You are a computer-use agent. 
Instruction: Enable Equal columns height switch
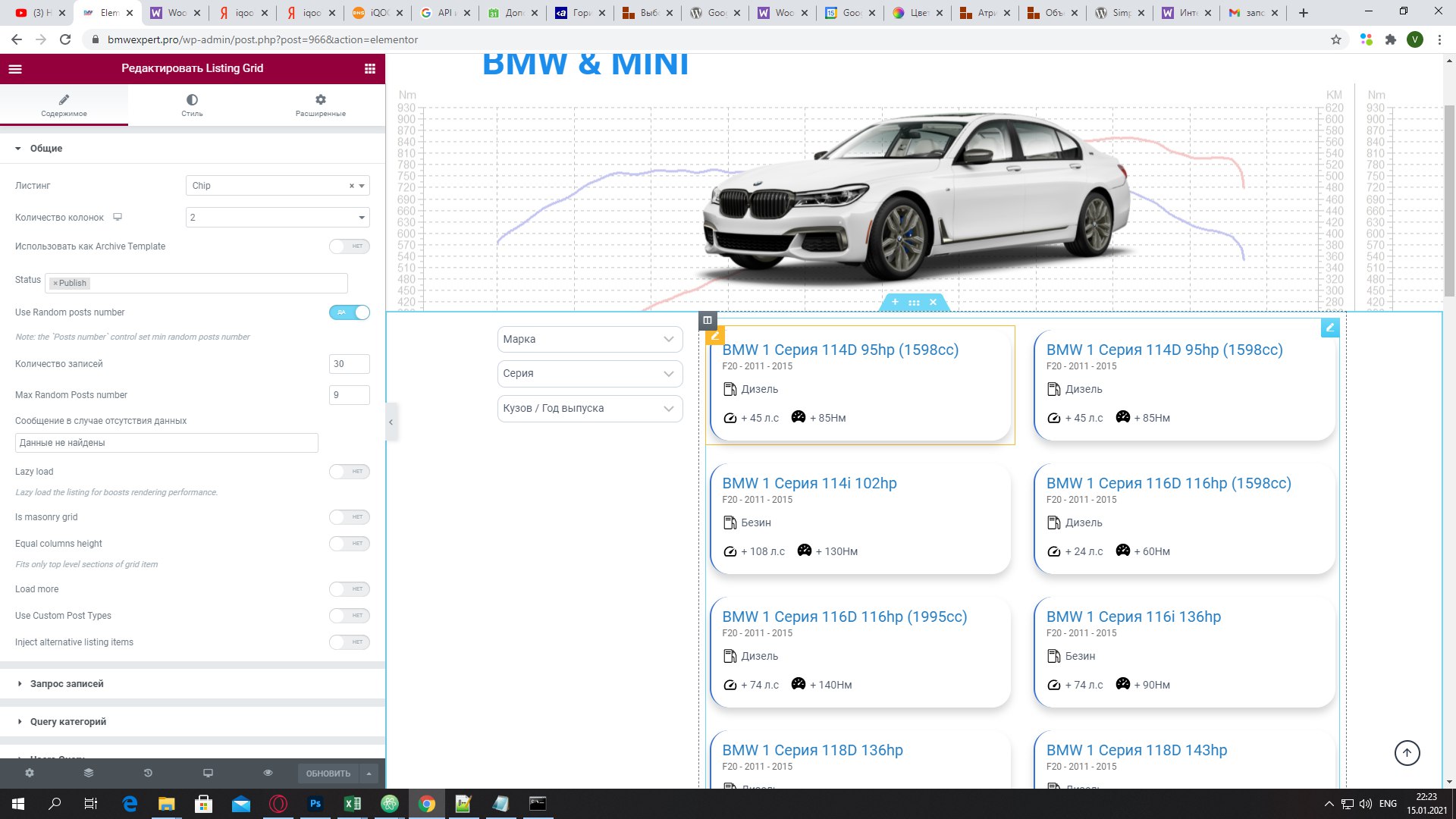coord(350,544)
